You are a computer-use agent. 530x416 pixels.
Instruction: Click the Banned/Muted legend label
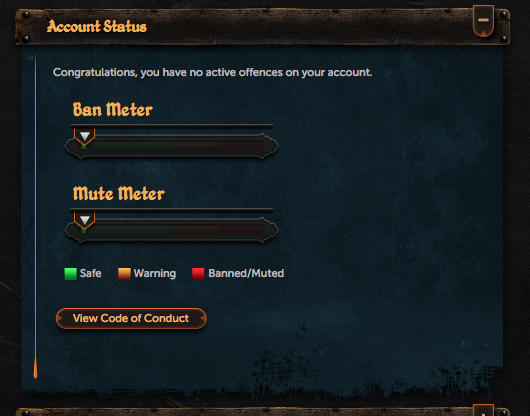tap(246, 273)
